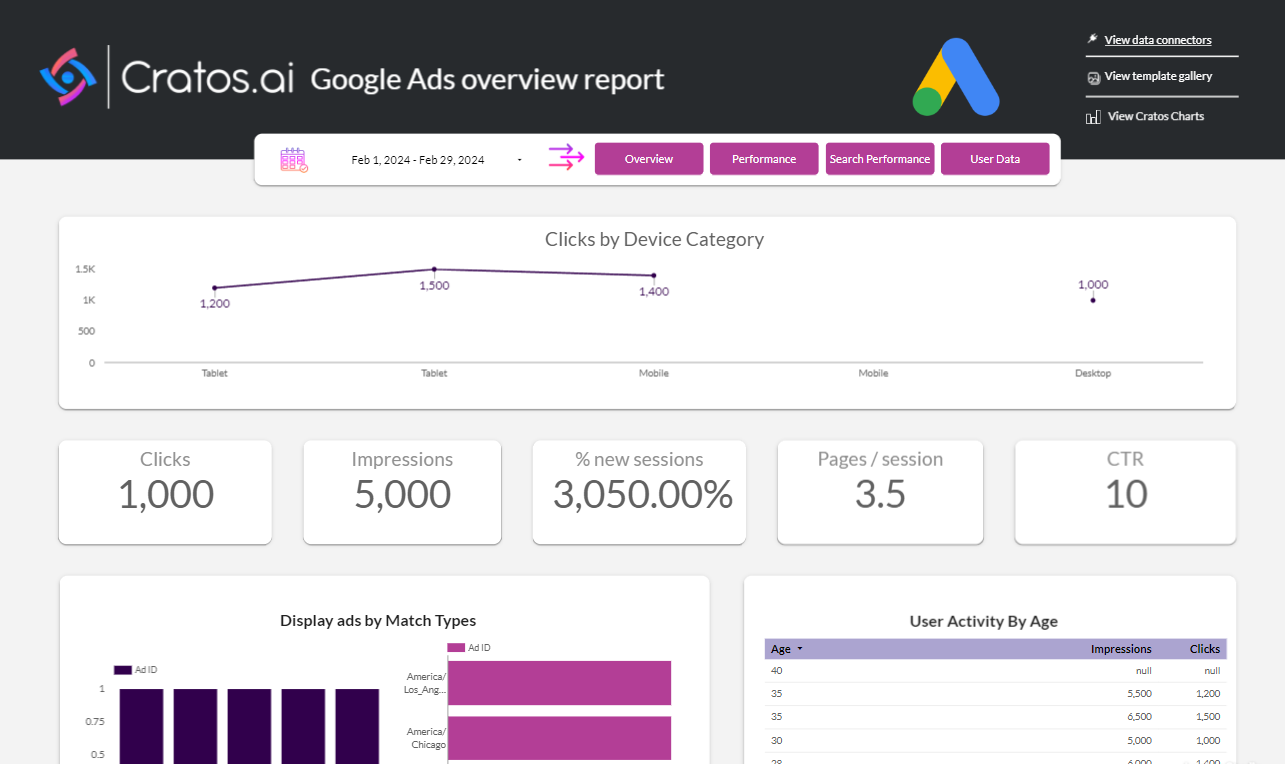Open View template gallery link
Image resolution: width=1285 pixels, height=764 pixels.
[x=1158, y=76]
